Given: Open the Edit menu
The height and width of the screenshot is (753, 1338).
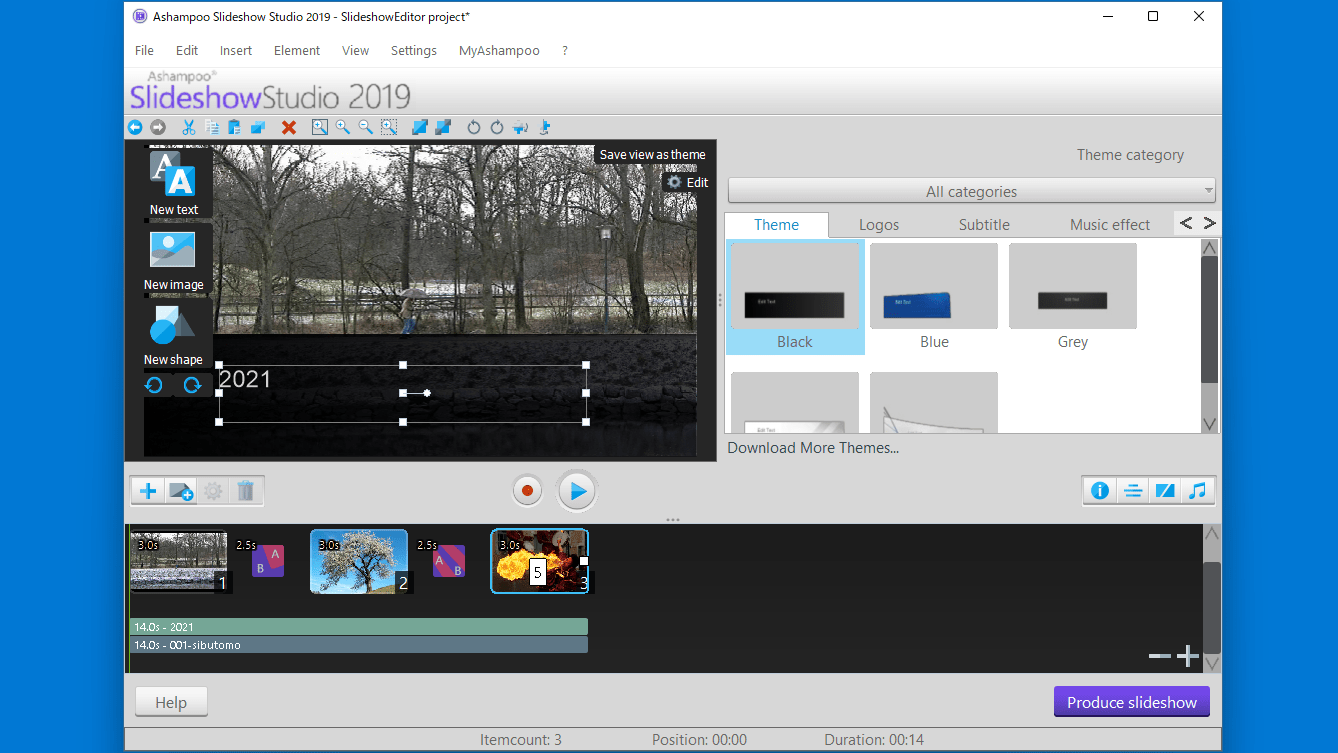Looking at the screenshot, I should click(x=187, y=50).
